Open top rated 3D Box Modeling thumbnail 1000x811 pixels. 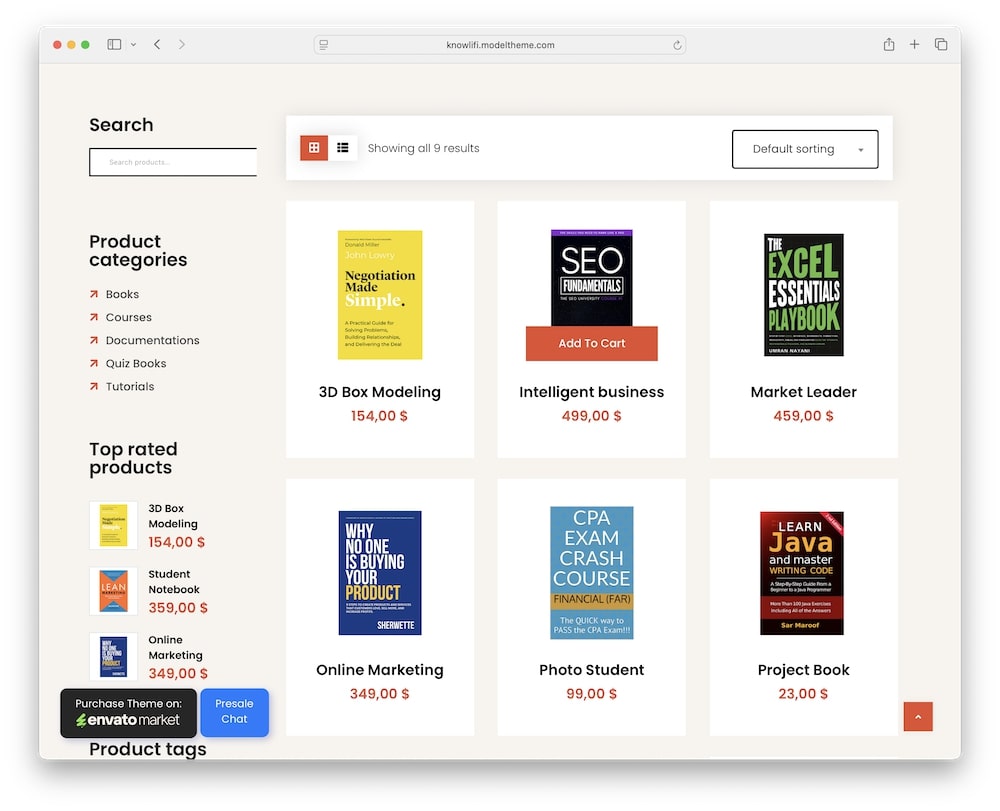(x=114, y=525)
